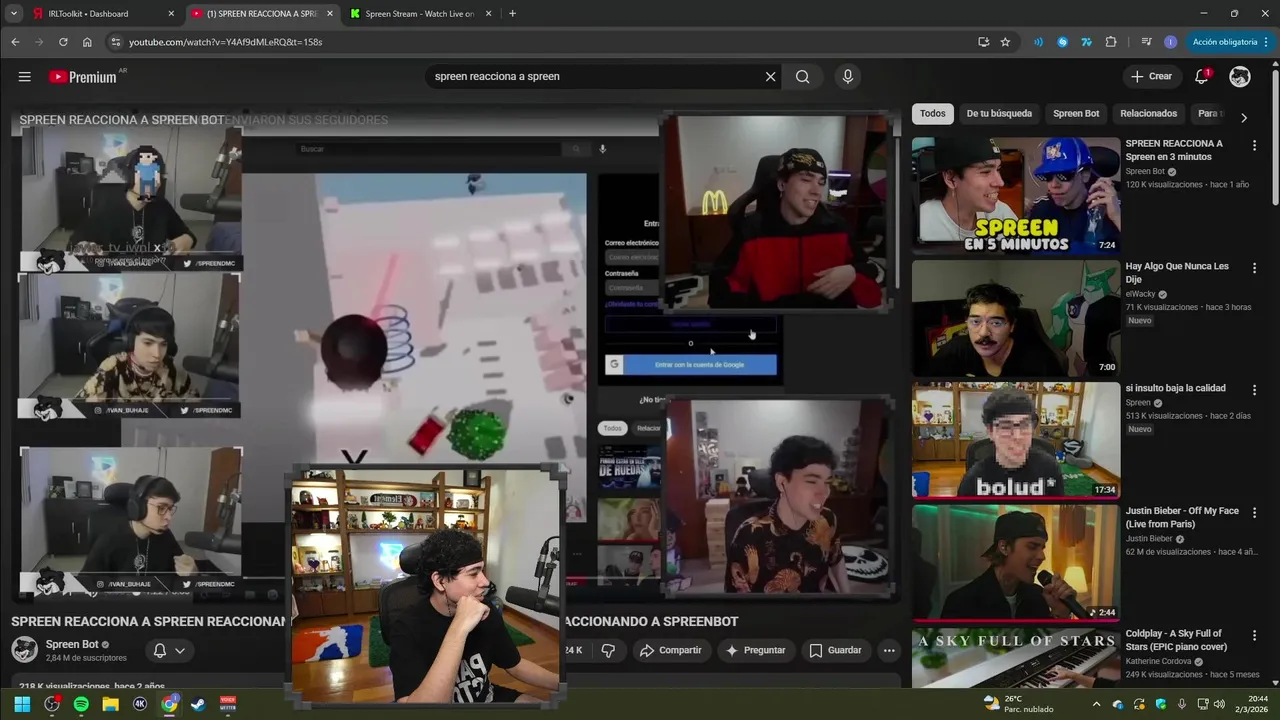Viewport: 1280px width, 720px height.
Task: Run search with the magnifier button
Action: (803, 77)
